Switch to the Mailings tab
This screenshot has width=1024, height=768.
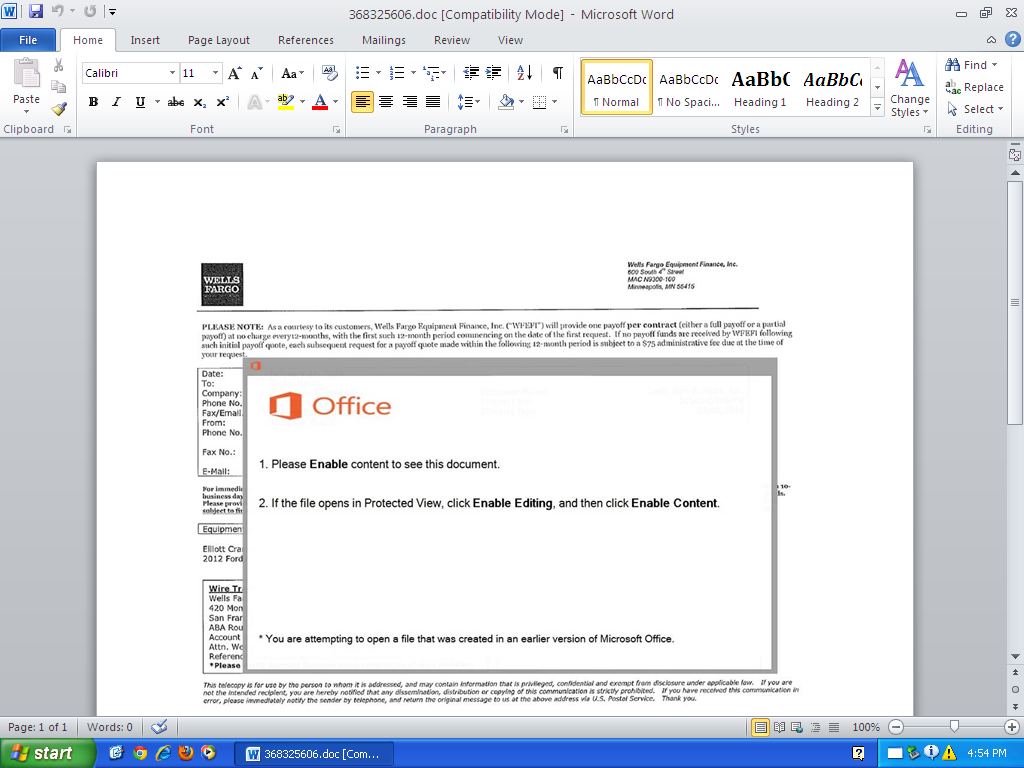click(384, 40)
